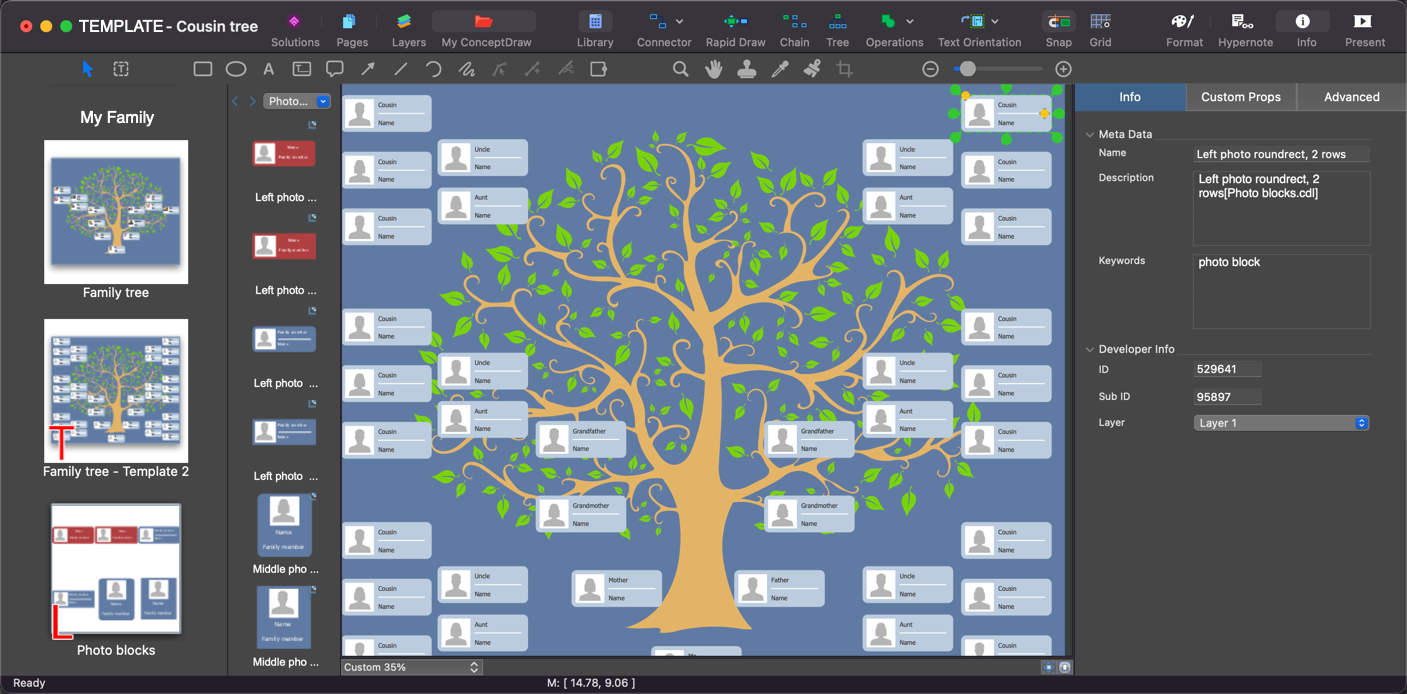Select the callout speech bubble tool

click(335, 69)
